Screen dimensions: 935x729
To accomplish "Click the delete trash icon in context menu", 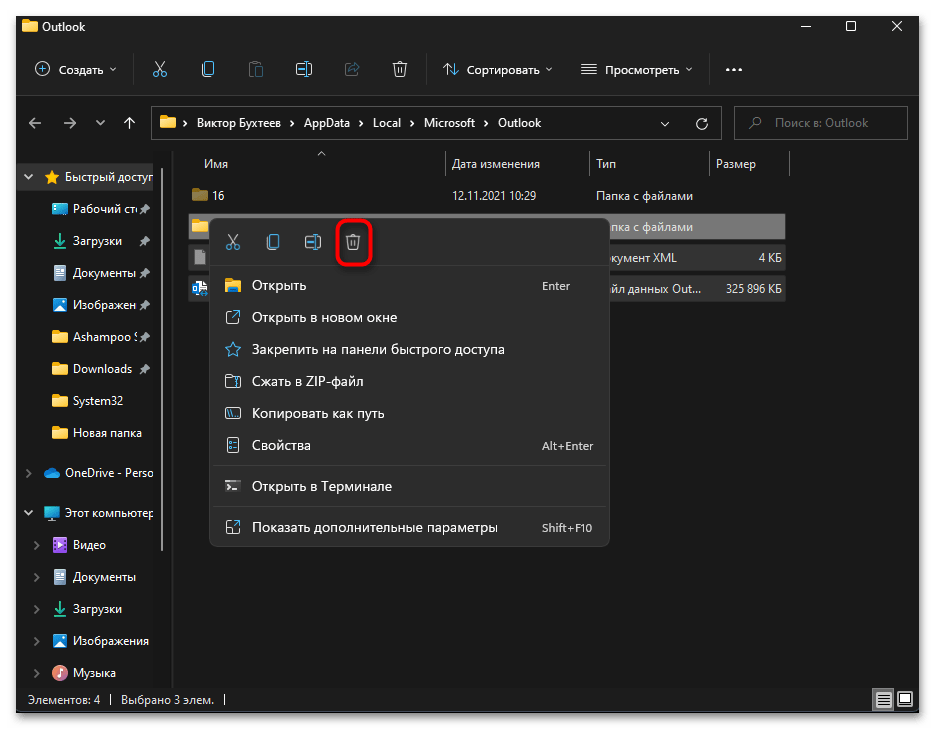I will (x=353, y=242).
